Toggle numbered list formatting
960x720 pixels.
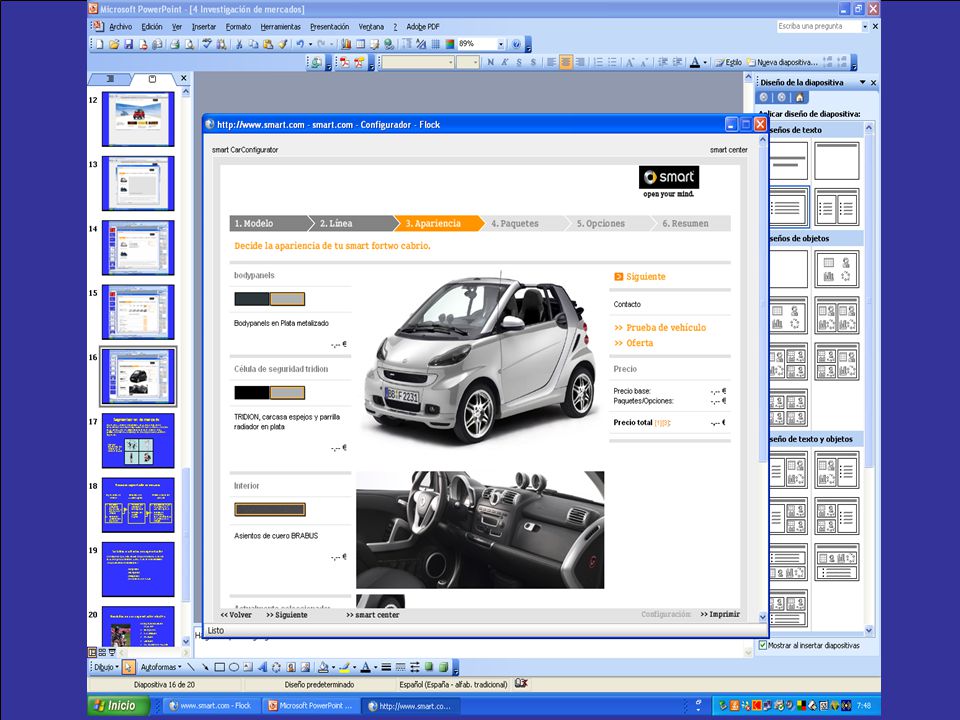click(598, 62)
